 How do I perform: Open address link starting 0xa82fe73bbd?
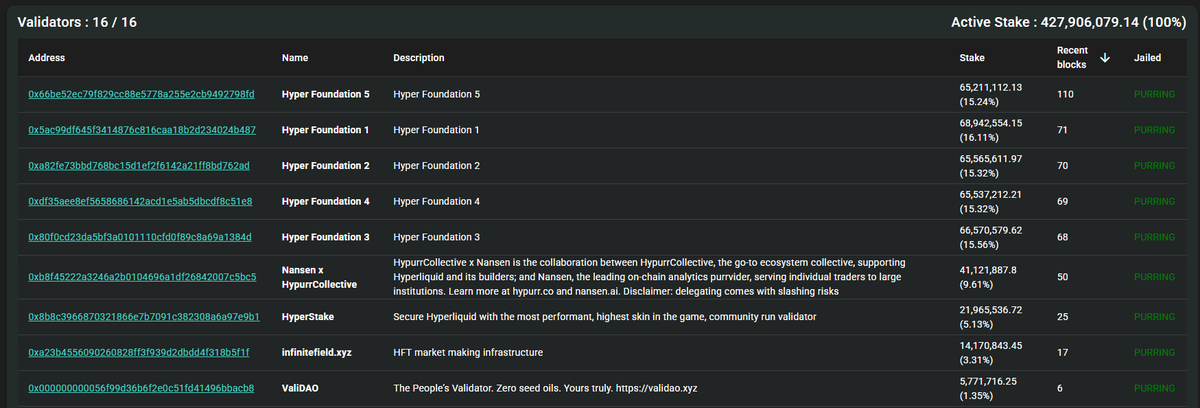[x=139, y=165]
